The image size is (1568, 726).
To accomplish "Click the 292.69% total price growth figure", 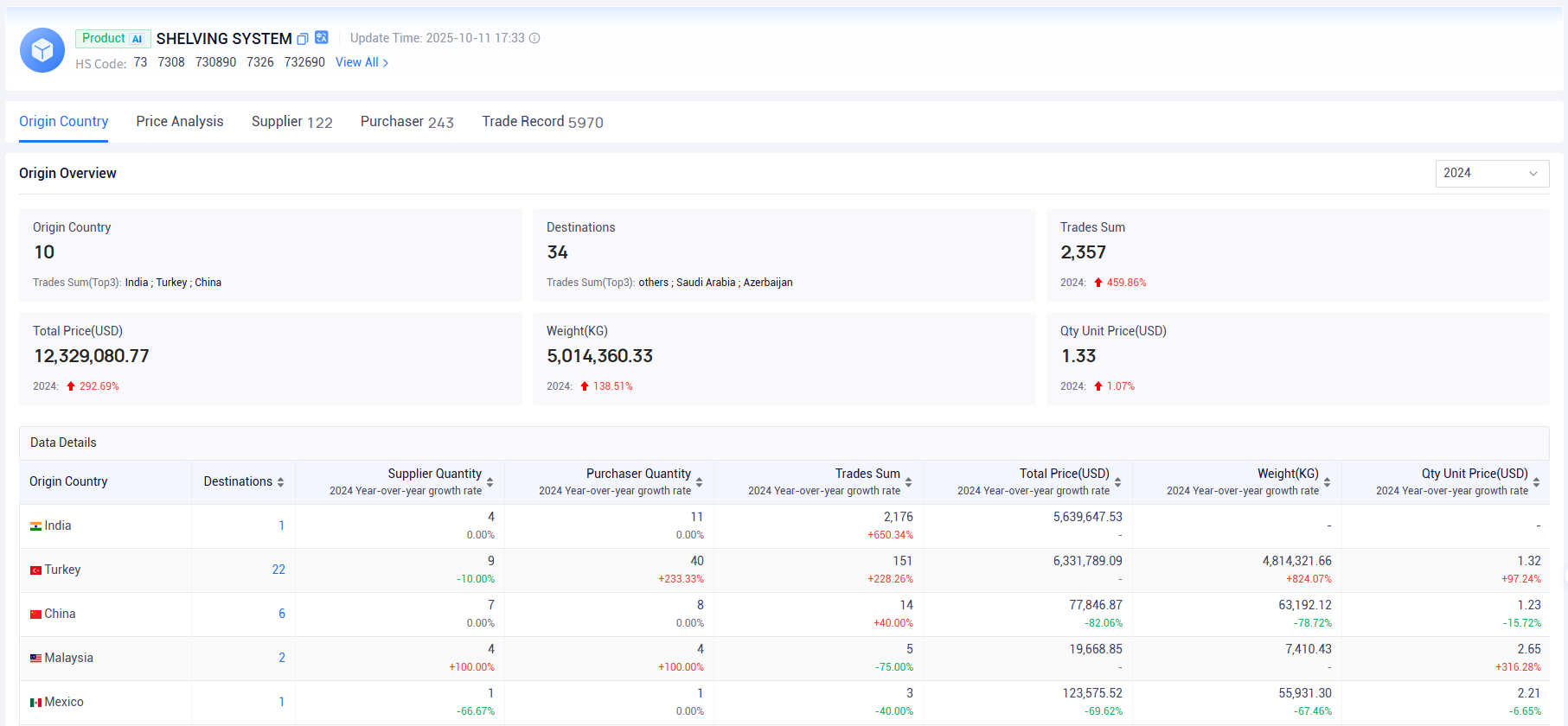I will [x=99, y=386].
